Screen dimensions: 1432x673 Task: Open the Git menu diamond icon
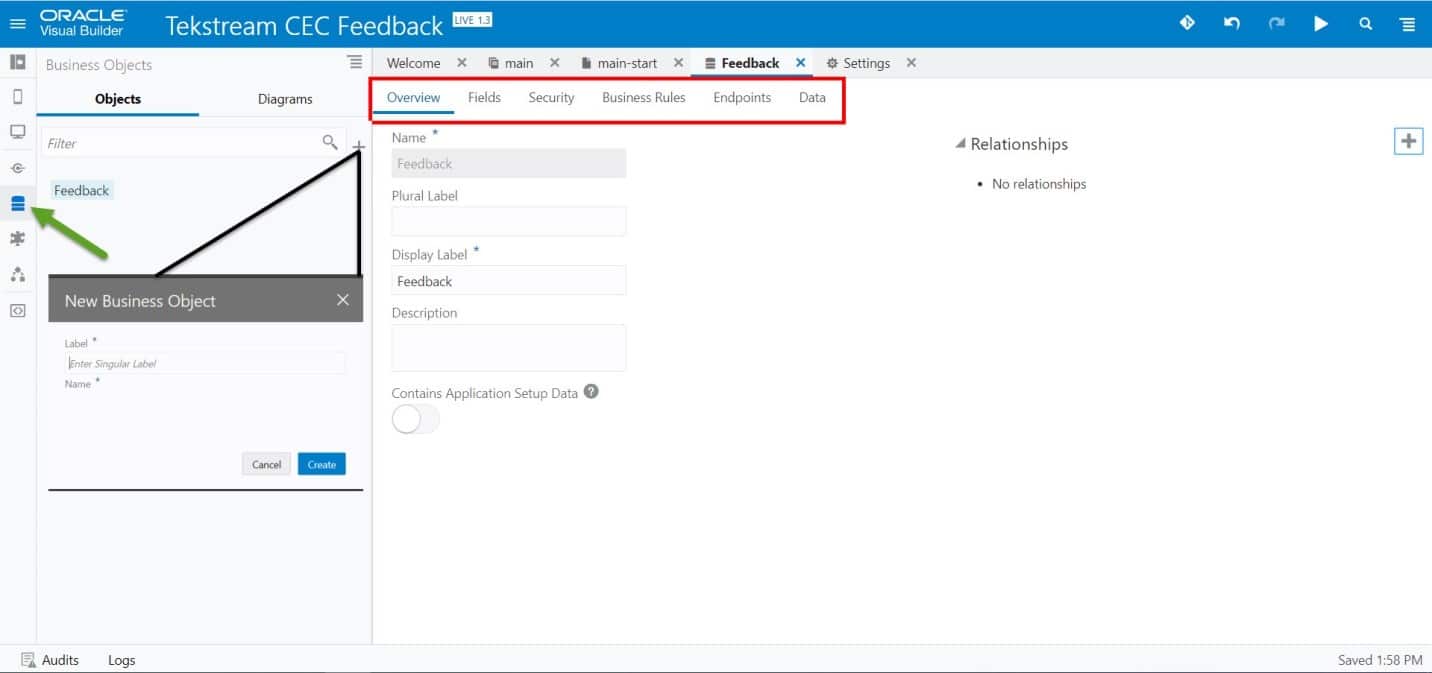1187,23
